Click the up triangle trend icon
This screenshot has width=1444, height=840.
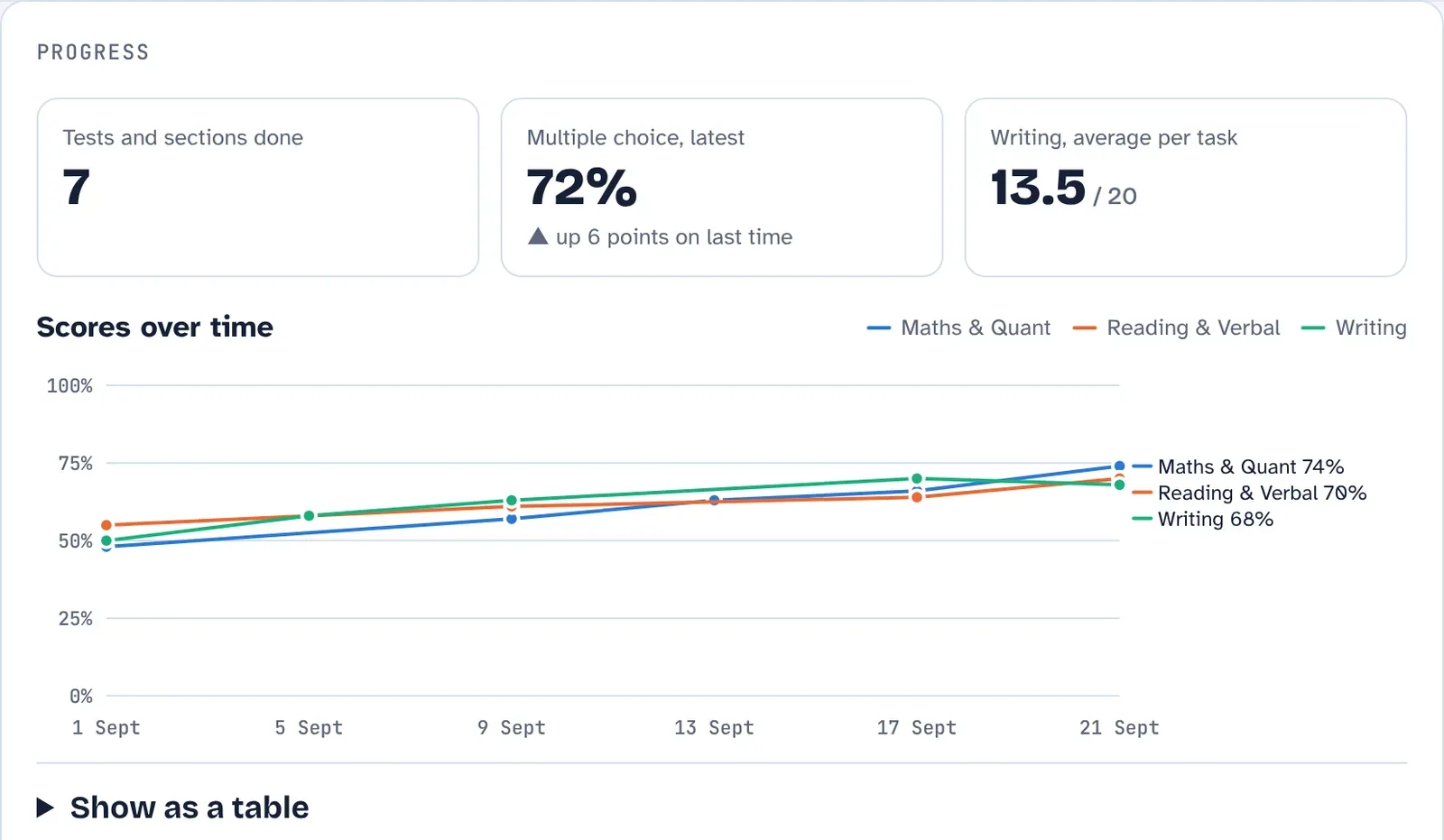tap(538, 236)
